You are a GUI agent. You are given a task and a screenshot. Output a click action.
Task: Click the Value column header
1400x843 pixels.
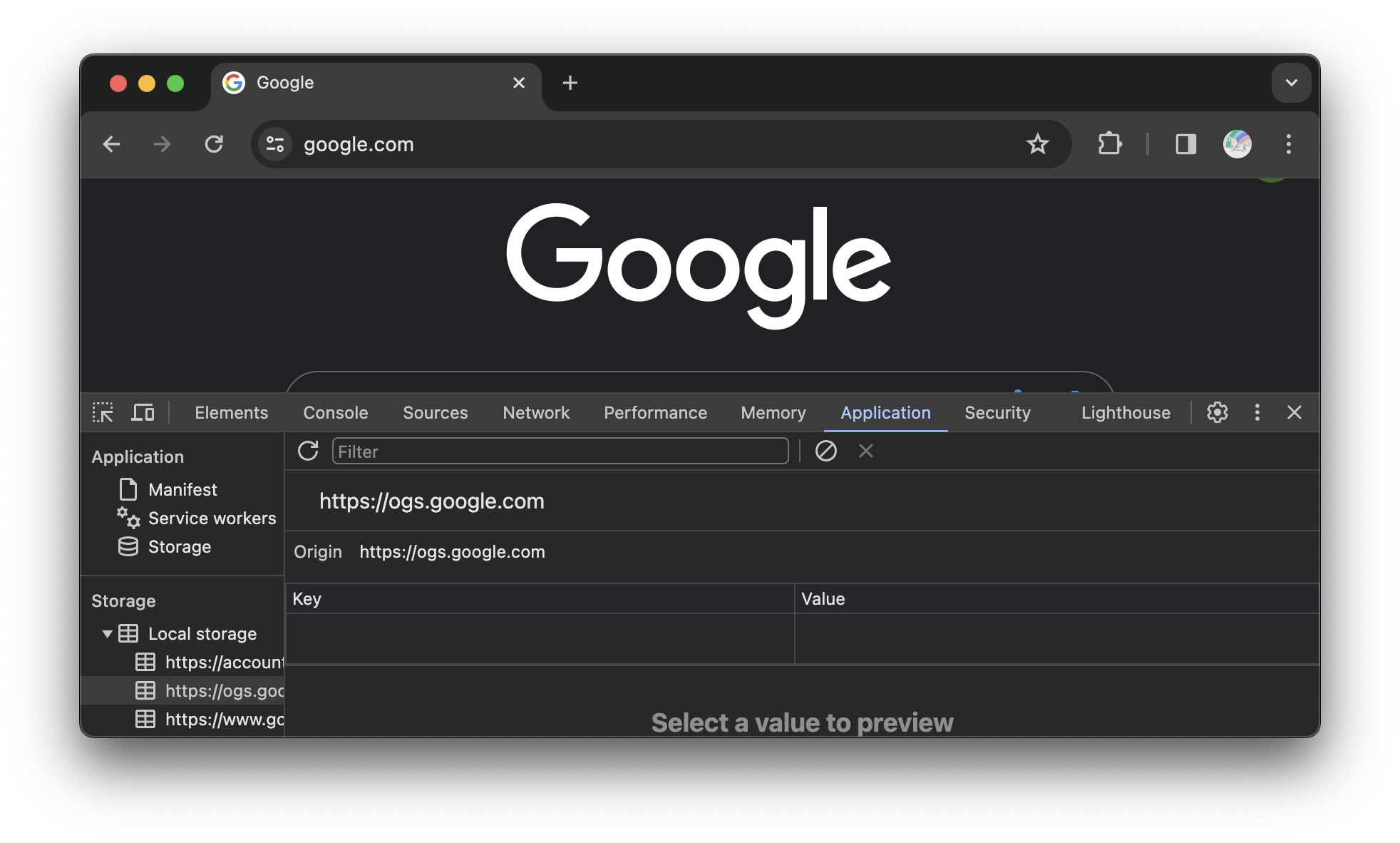[x=1056, y=598]
